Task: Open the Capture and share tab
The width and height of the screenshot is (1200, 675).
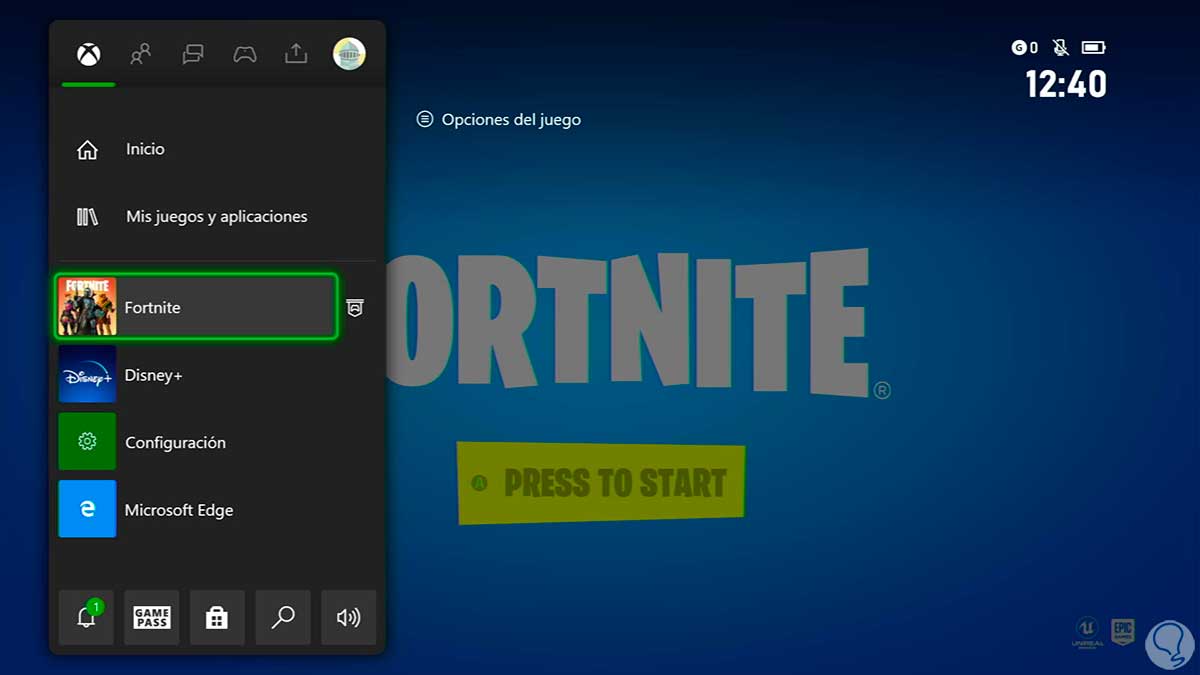Action: coord(296,54)
